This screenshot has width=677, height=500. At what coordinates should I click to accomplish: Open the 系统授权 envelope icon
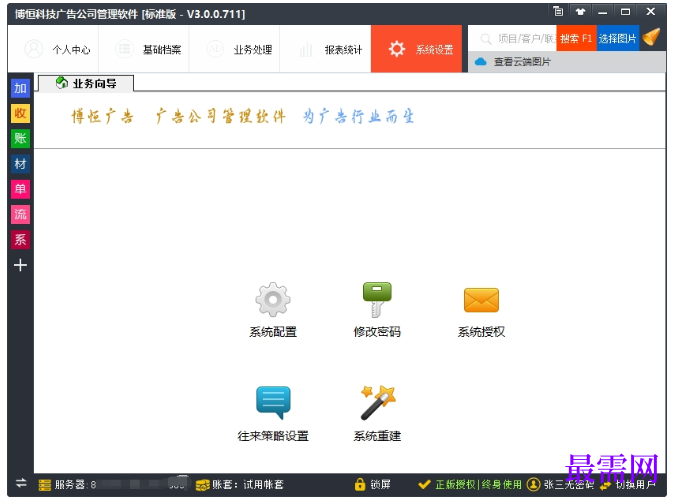[481, 300]
